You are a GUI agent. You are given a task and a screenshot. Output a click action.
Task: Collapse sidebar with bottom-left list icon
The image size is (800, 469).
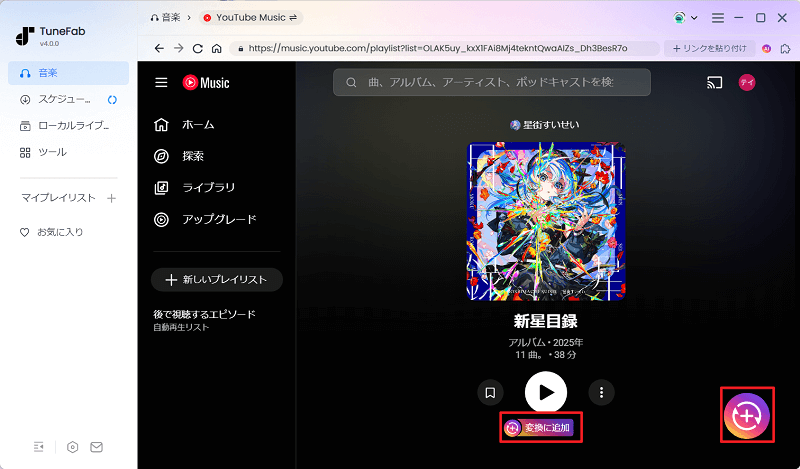pyautogui.click(x=39, y=447)
